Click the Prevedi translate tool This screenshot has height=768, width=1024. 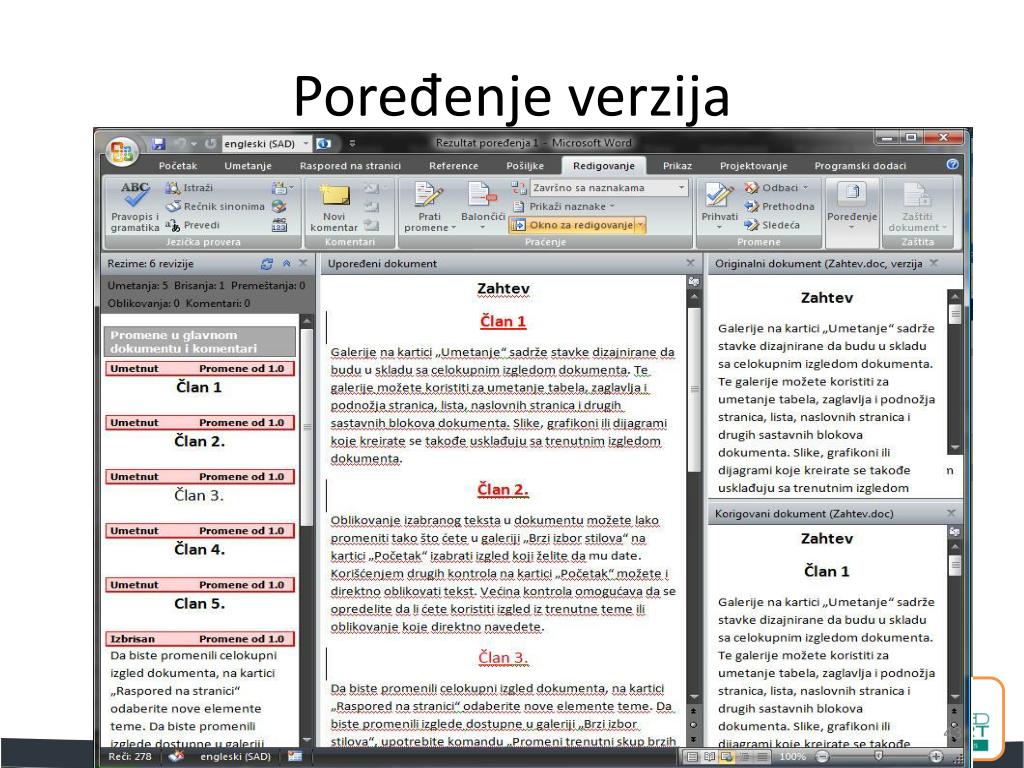[193, 225]
